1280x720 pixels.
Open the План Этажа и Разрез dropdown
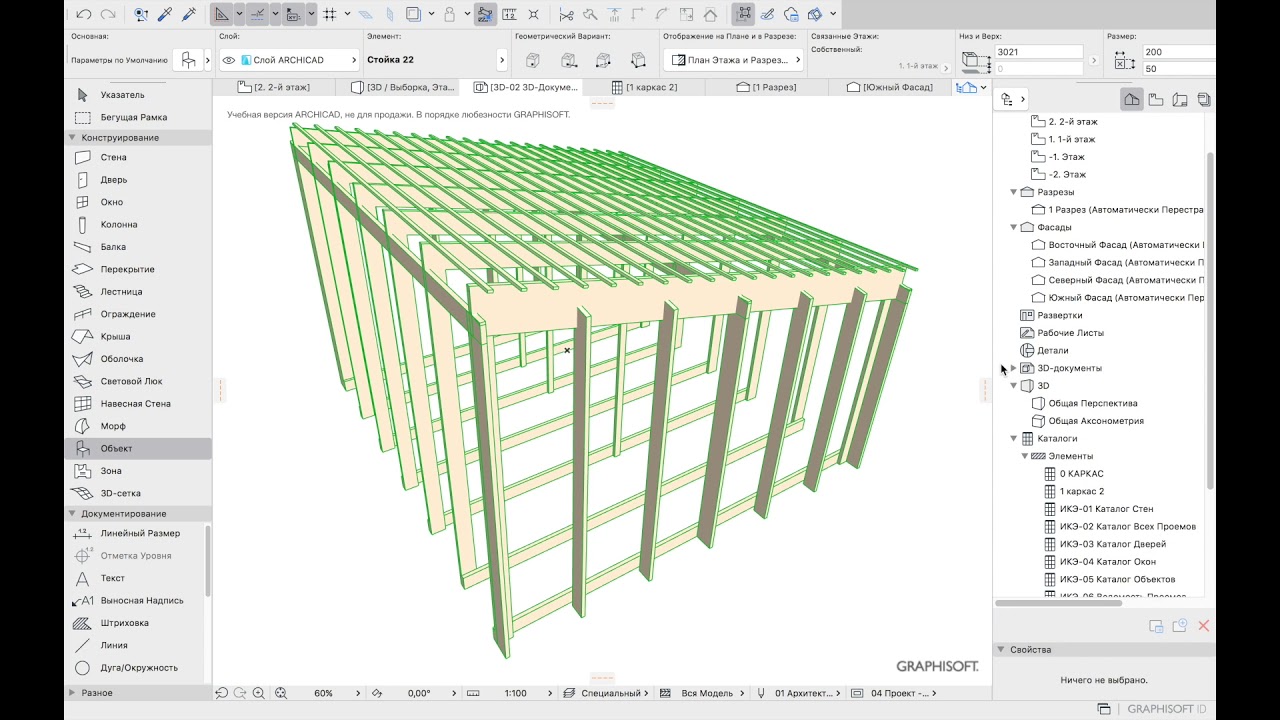point(733,60)
